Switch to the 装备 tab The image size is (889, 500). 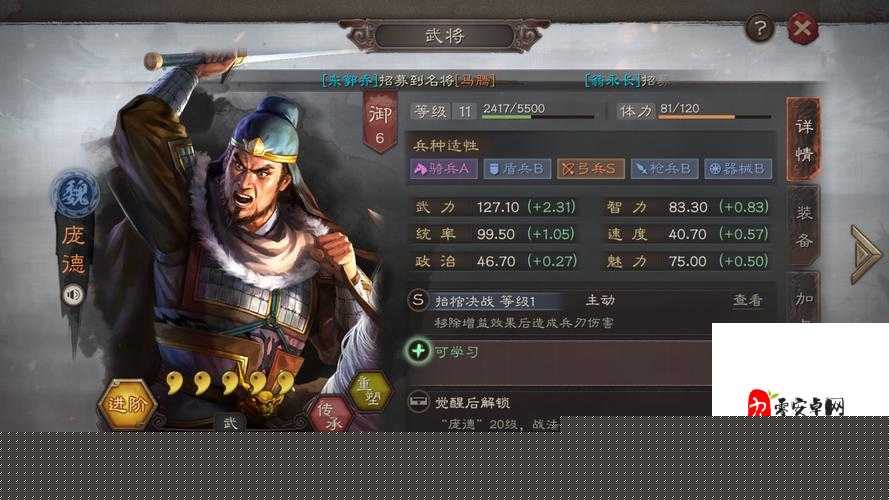pos(803,227)
